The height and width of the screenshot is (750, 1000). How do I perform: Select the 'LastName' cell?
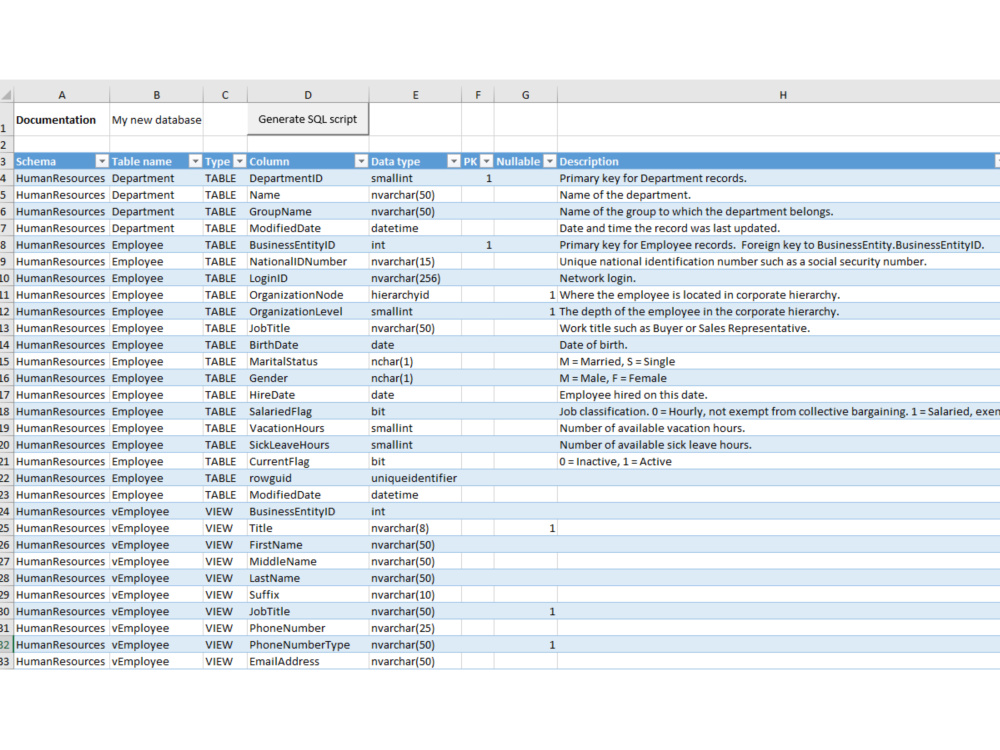(x=308, y=578)
